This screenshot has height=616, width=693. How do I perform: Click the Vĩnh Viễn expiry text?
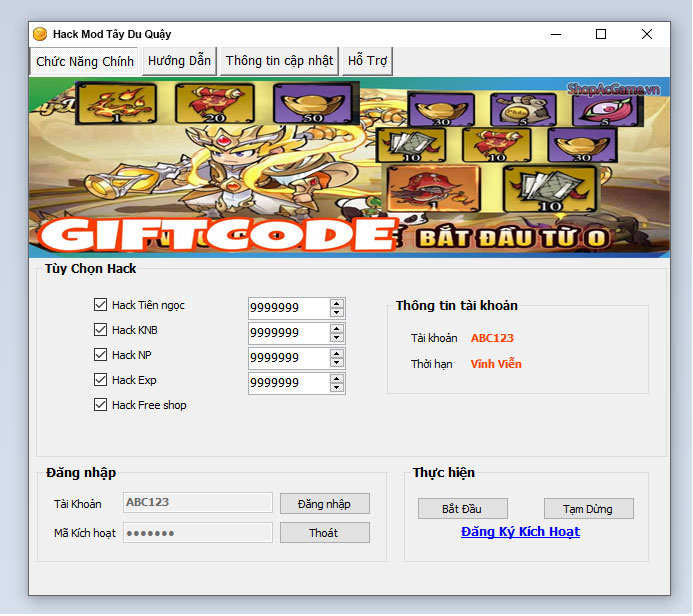(496, 364)
